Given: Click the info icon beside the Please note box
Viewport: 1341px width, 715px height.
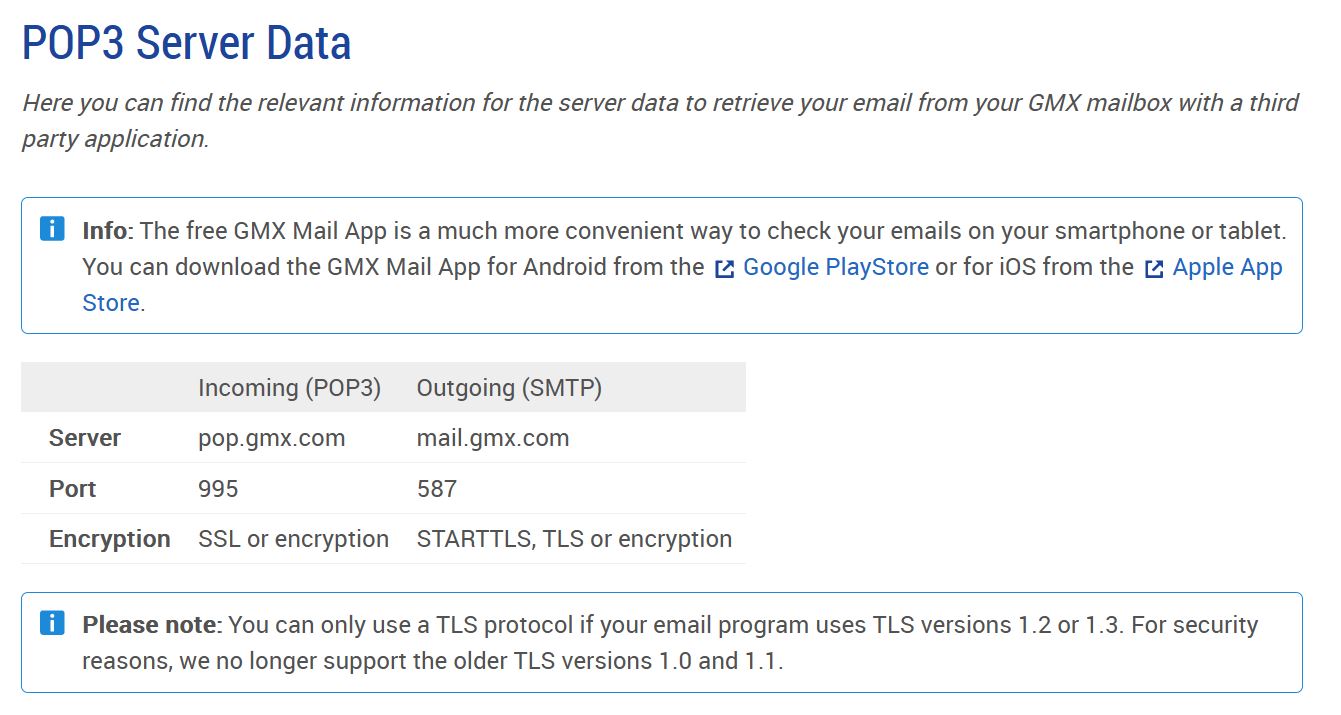Looking at the screenshot, I should (x=52, y=623).
